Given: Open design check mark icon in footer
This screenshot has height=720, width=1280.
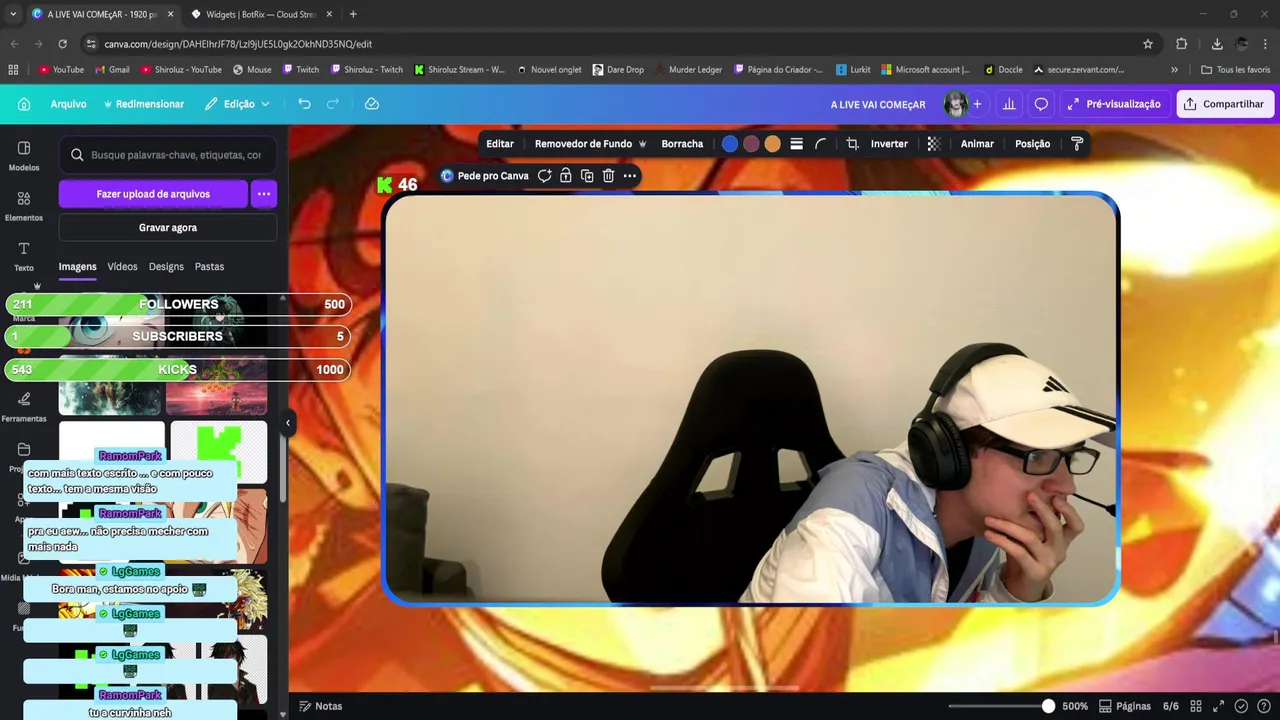Looking at the screenshot, I should pos(1241,706).
